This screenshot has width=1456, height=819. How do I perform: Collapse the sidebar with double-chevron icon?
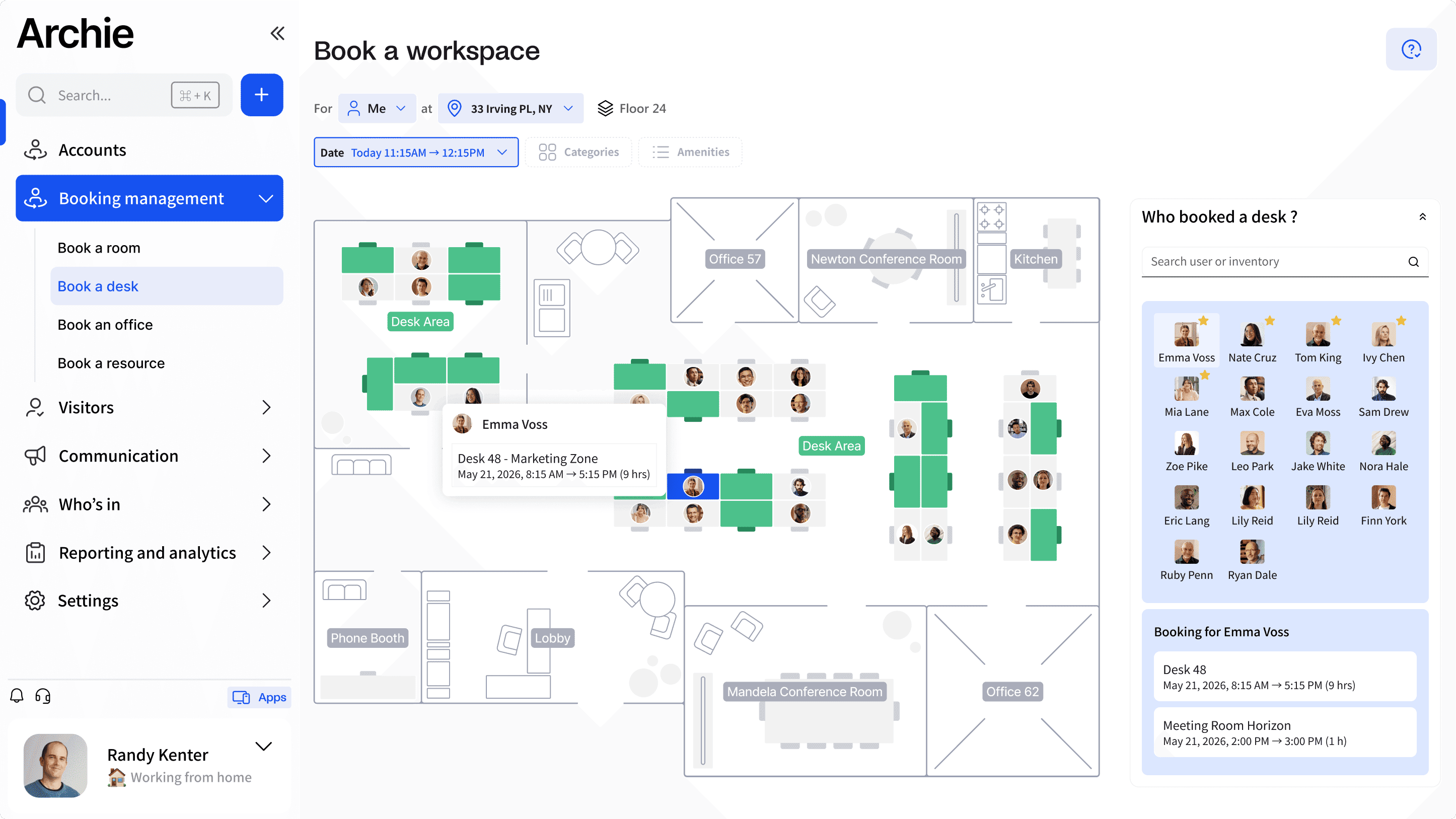coord(277,34)
